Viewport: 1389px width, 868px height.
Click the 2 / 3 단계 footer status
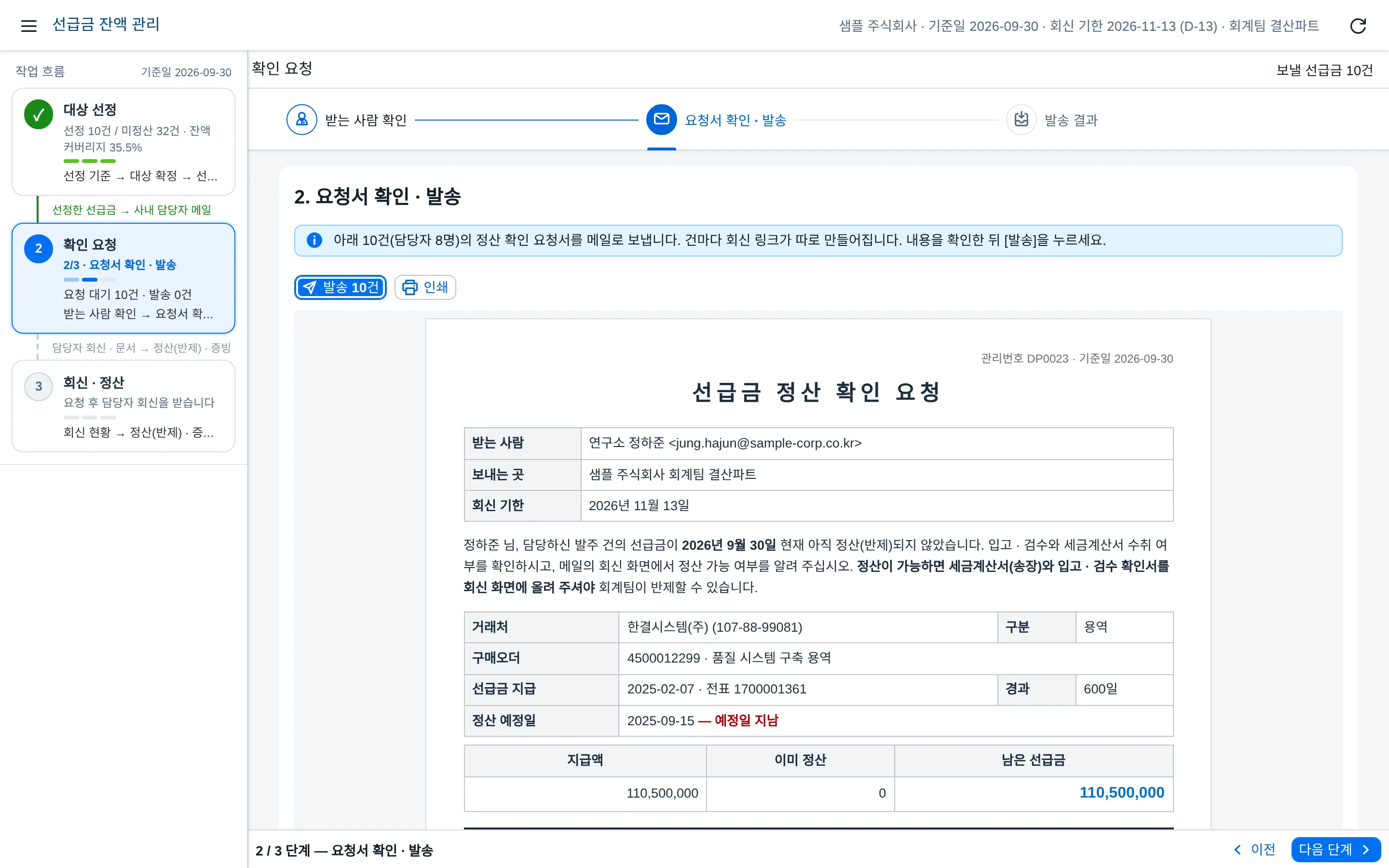point(344,850)
